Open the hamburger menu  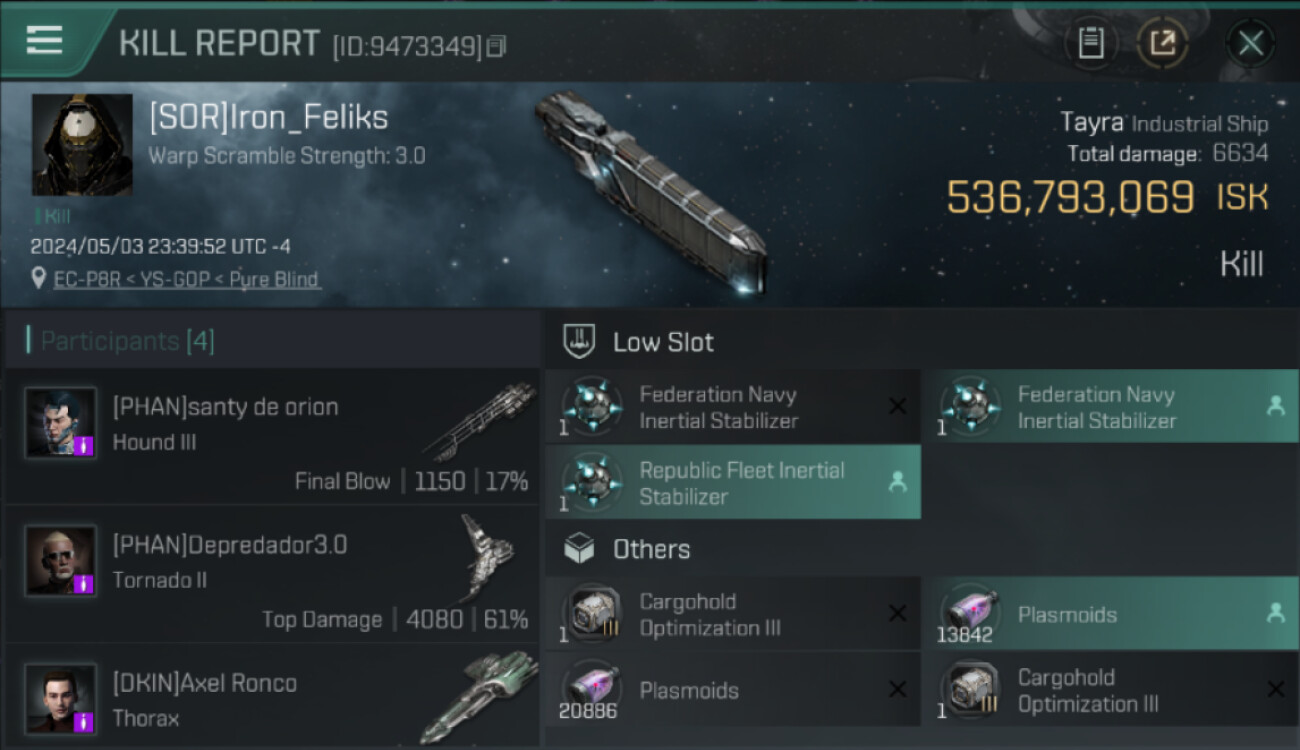(45, 41)
